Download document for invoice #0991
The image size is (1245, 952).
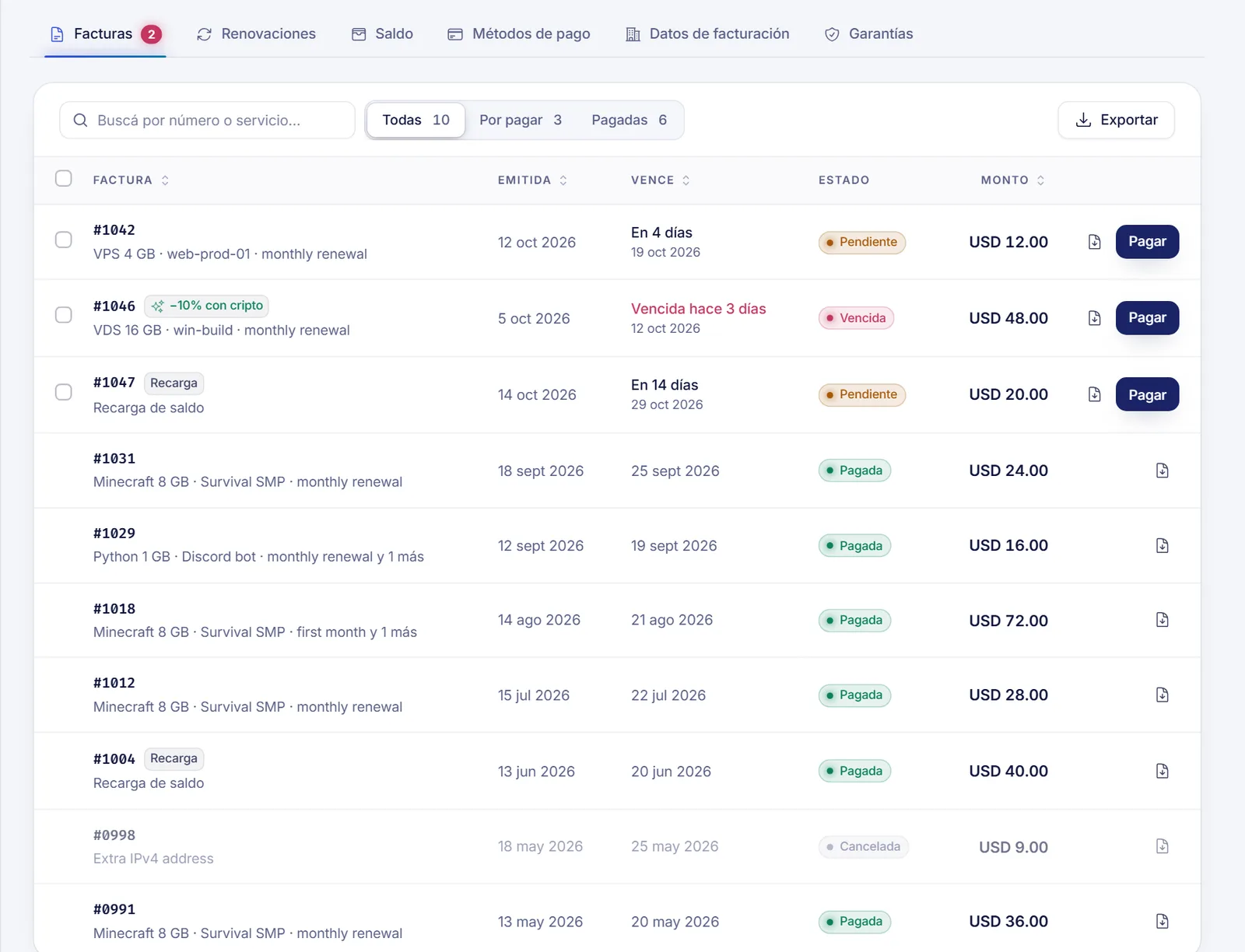pyautogui.click(x=1162, y=922)
